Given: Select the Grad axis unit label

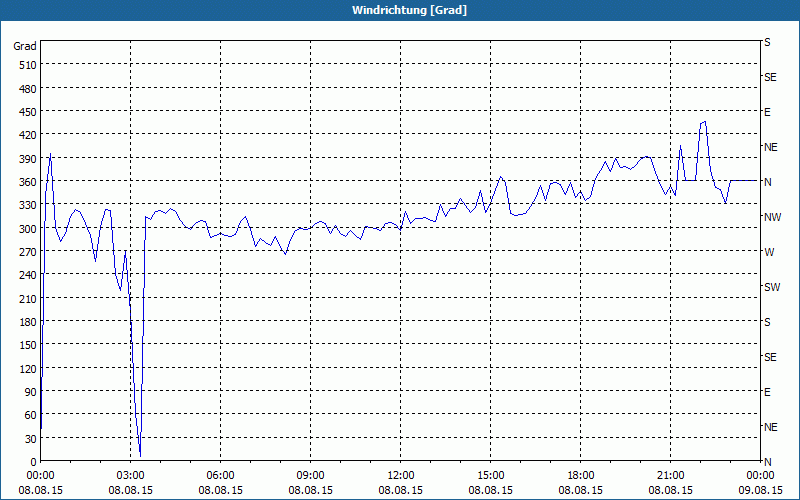Looking at the screenshot, I should point(25,46).
